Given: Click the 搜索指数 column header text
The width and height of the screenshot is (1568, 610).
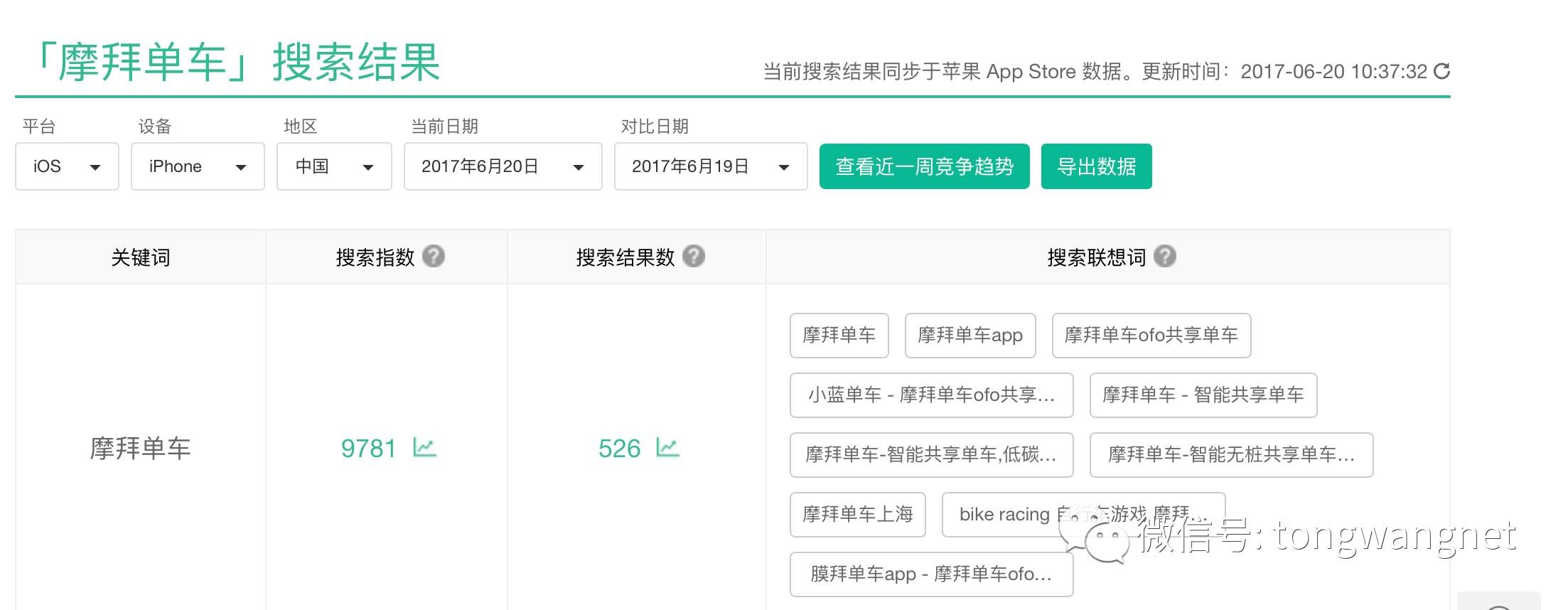Looking at the screenshot, I should (375, 257).
